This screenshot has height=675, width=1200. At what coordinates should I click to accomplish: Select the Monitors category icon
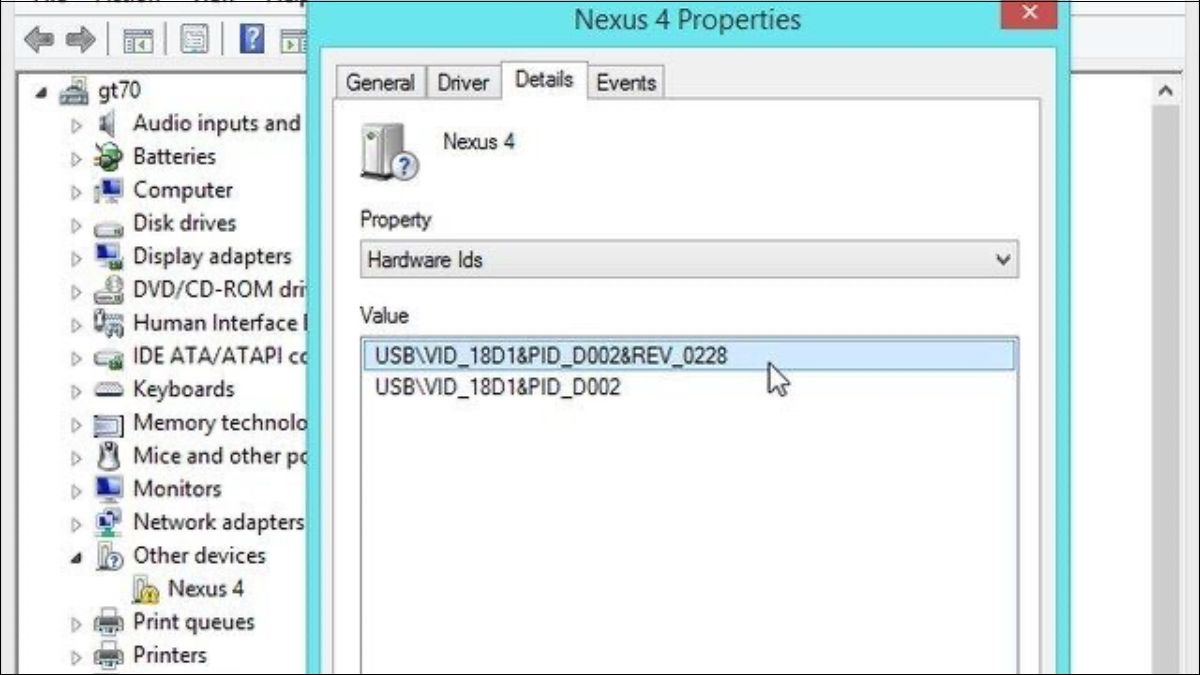click(x=107, y=489)
